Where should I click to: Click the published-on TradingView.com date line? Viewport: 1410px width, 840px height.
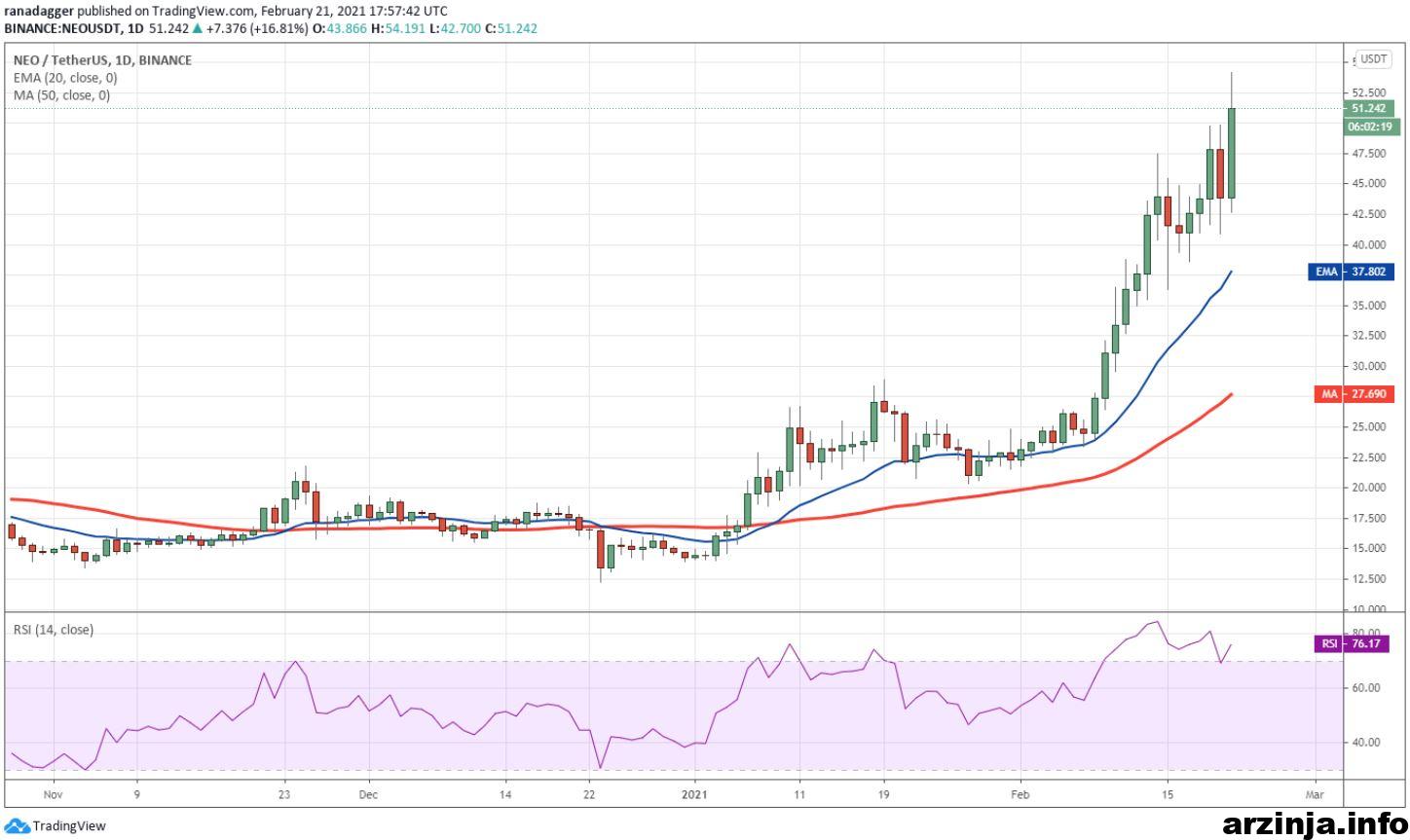tap(228, 11)
